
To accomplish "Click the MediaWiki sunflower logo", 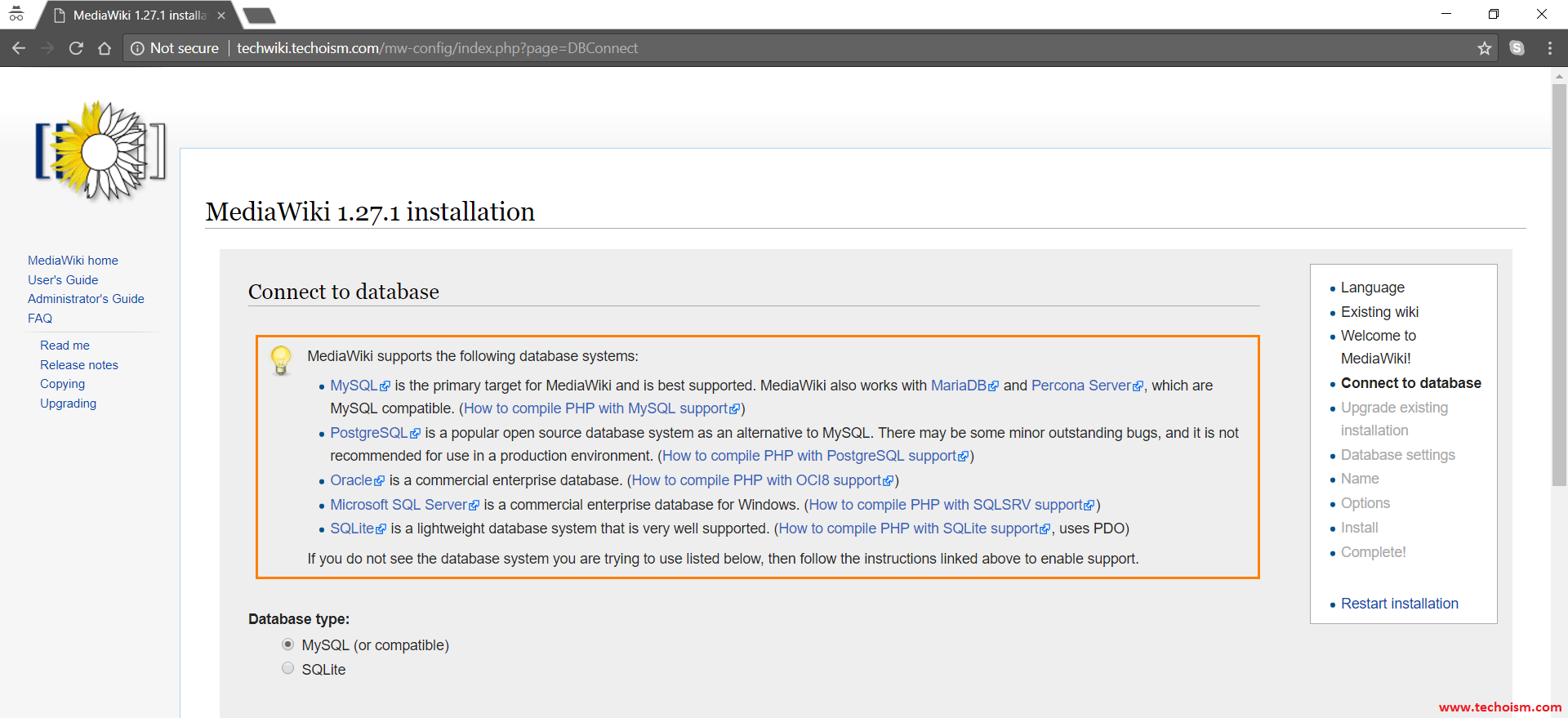I will tap(100, 151).
